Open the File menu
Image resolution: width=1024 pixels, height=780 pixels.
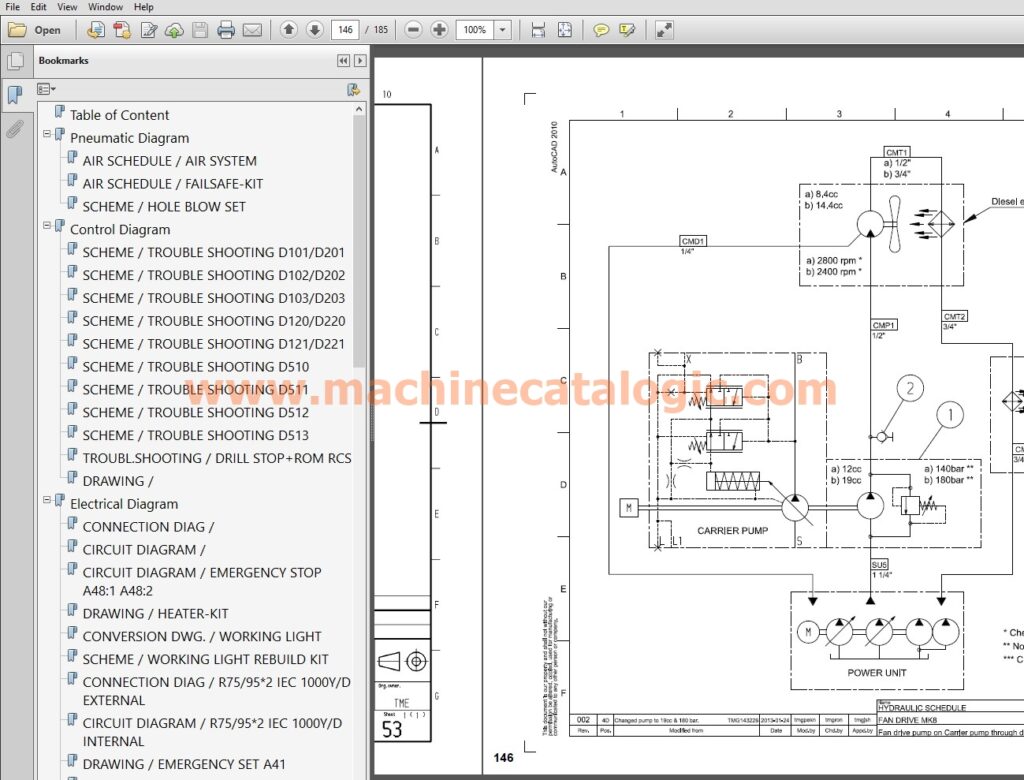(12, 6)
